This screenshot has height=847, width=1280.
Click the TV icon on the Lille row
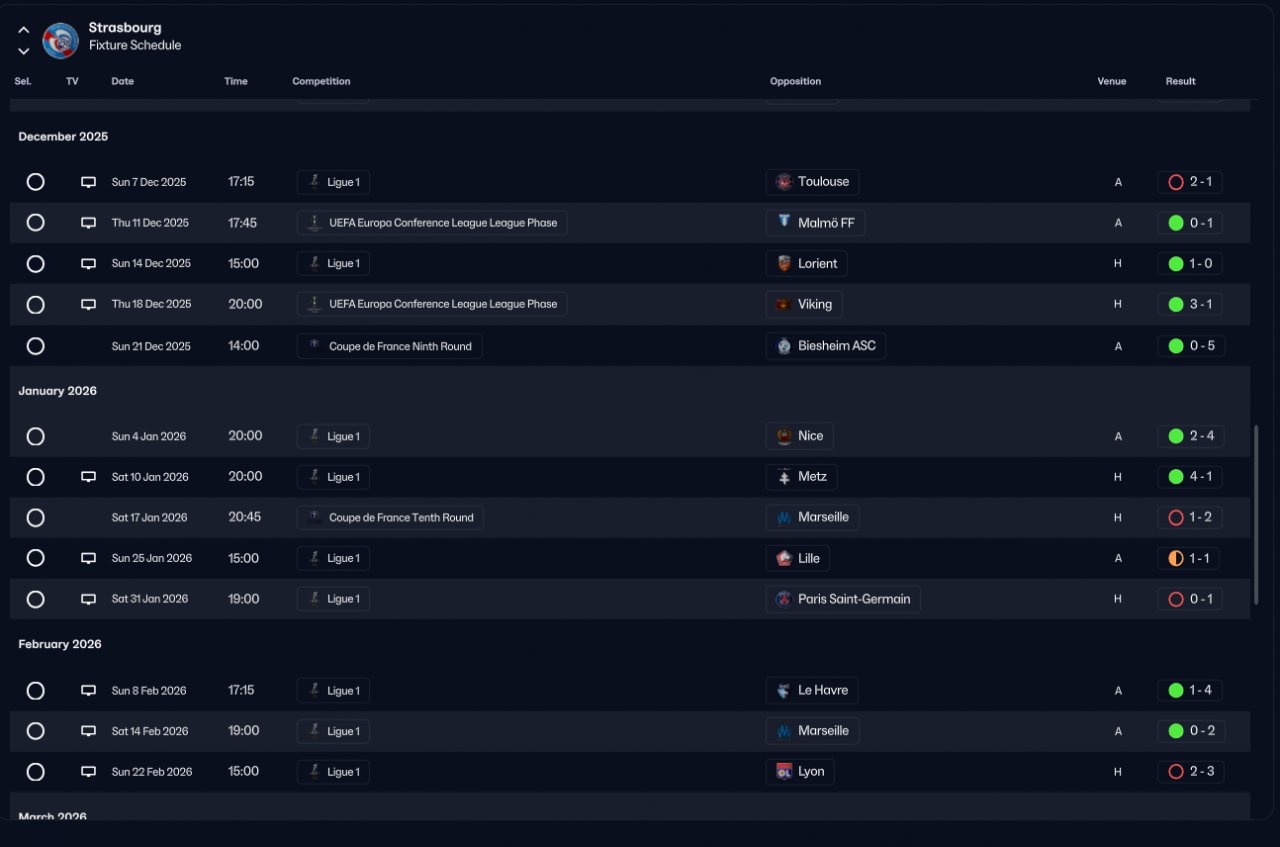coord(89,558)
